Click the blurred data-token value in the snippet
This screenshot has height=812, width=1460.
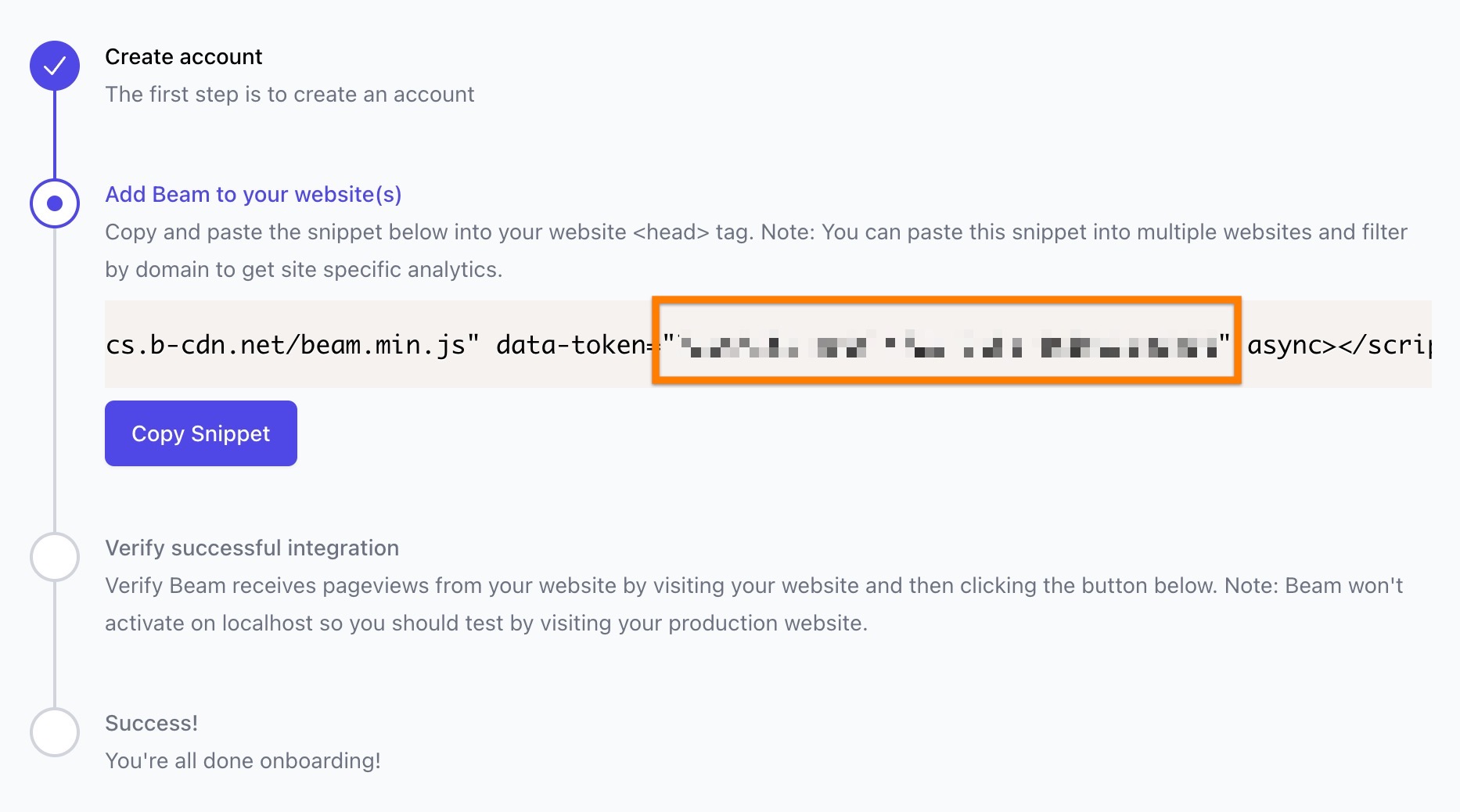coord(947,344)
